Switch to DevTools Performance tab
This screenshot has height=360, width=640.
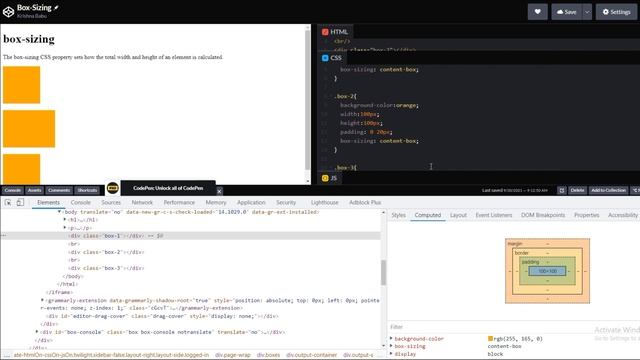(179, 202)
